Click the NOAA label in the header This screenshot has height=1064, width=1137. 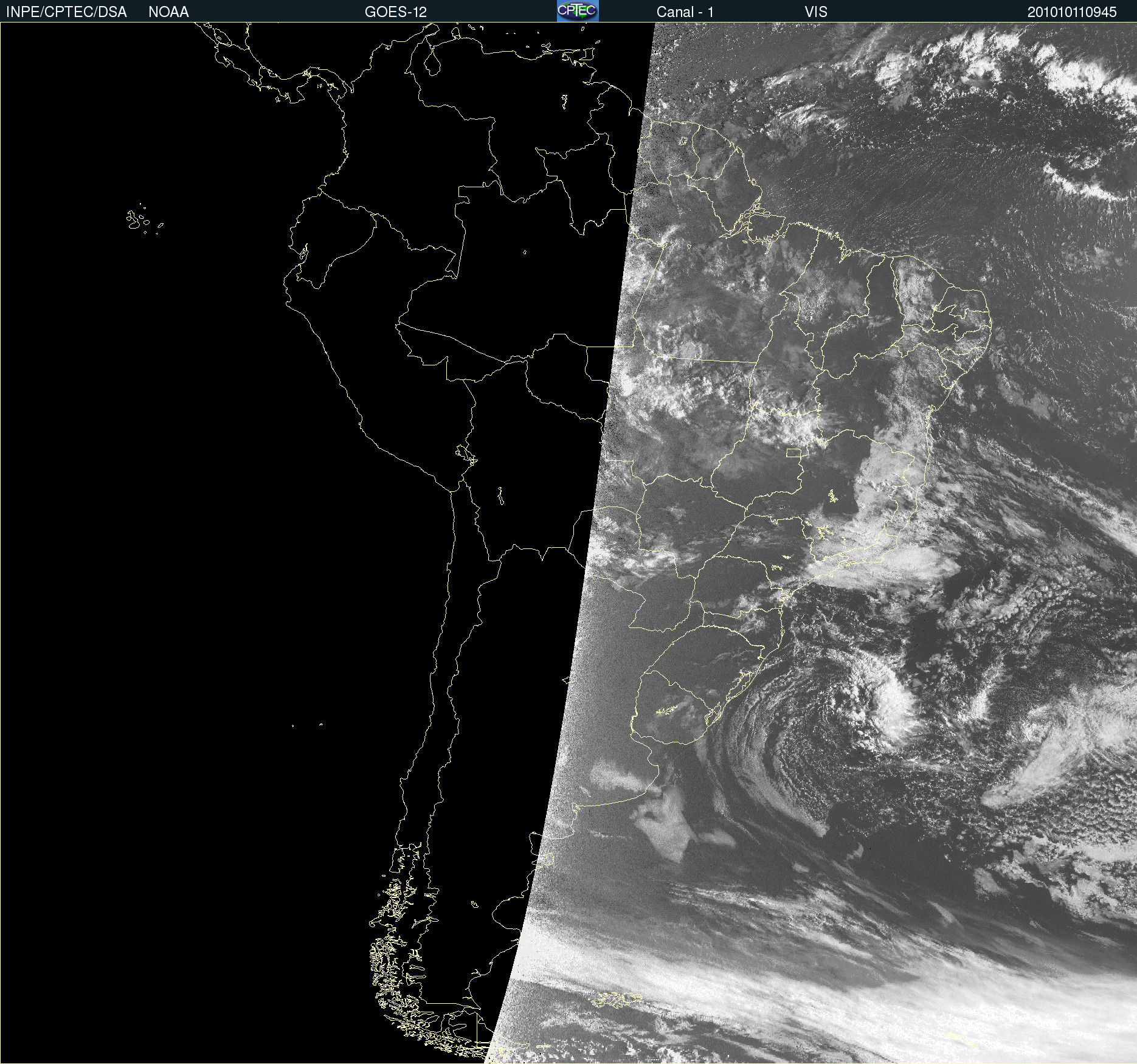[x=168, y=12]
